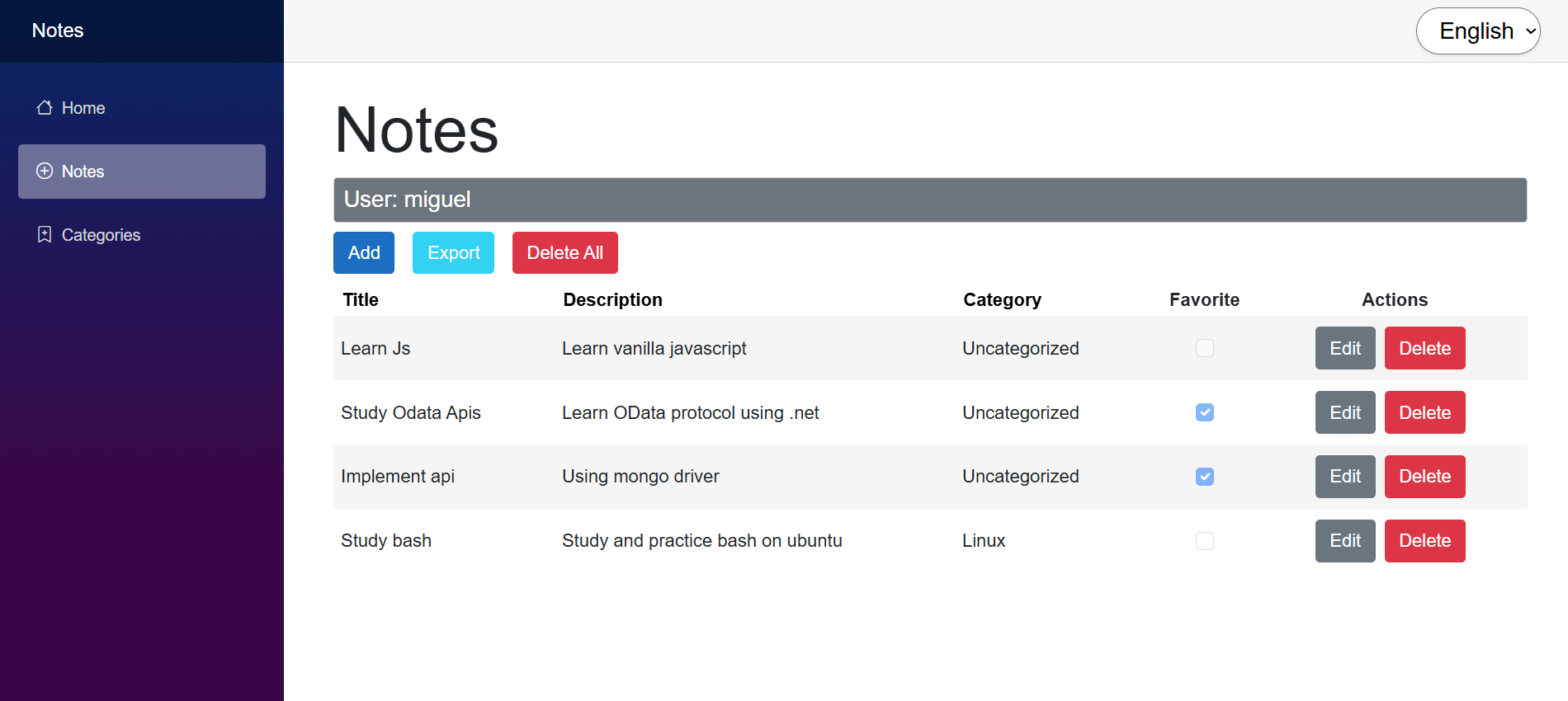Delete the Study bash note

point(1424,541)
